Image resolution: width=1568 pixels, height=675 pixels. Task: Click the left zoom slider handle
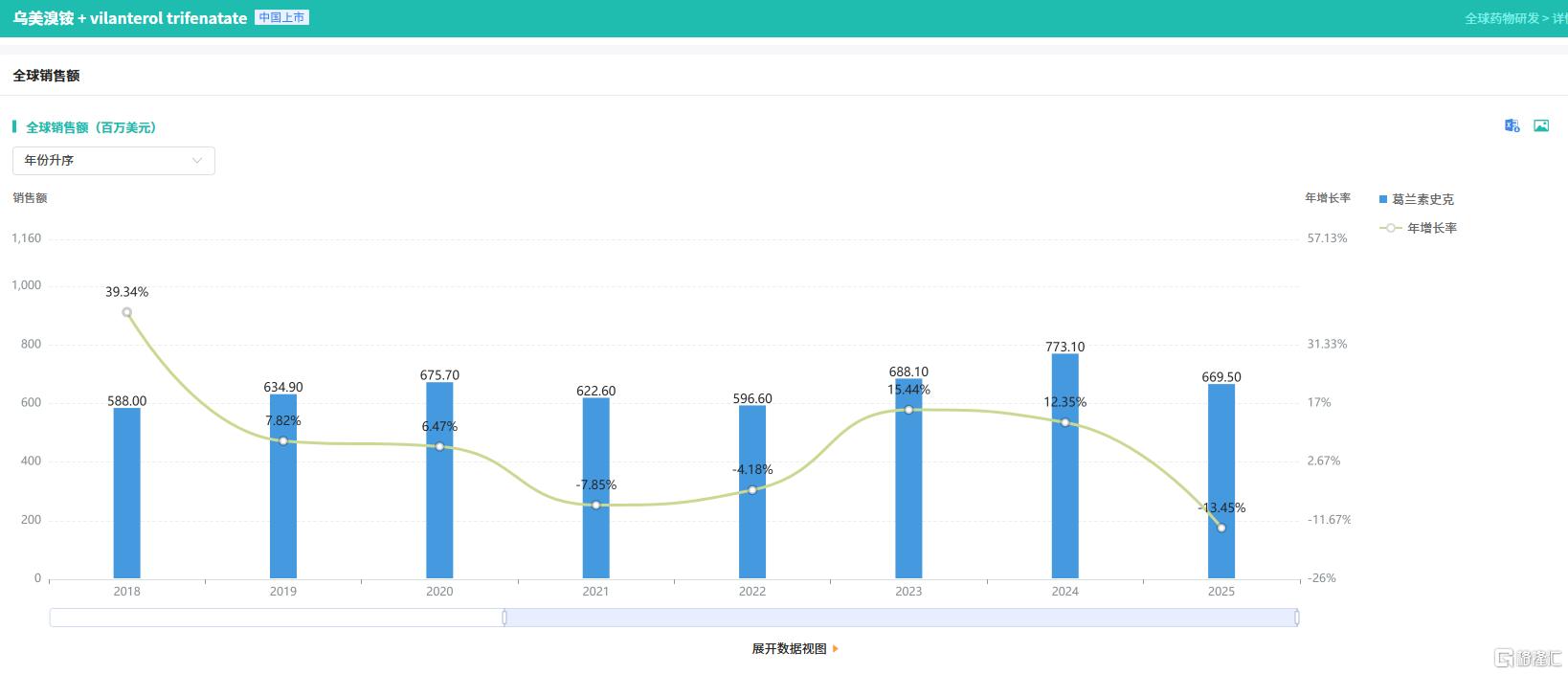point(504,618)
